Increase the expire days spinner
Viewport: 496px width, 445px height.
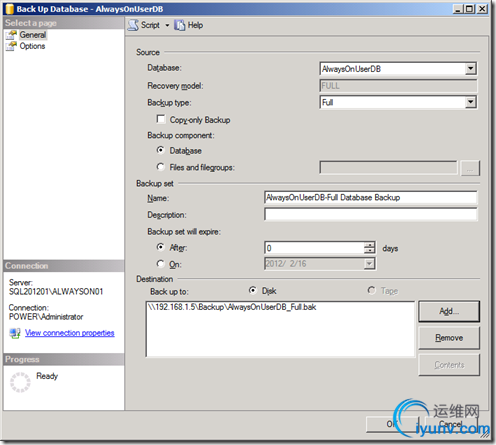click(369, 245)
